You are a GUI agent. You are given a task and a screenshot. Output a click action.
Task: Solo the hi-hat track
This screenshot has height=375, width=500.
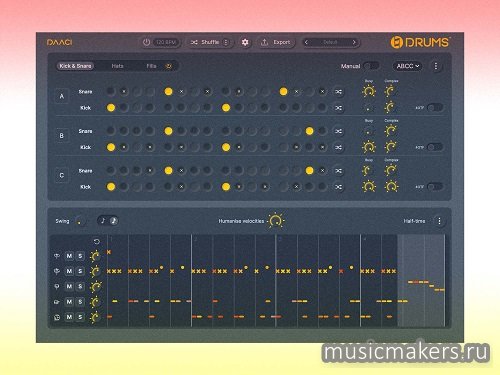(80, 271)
